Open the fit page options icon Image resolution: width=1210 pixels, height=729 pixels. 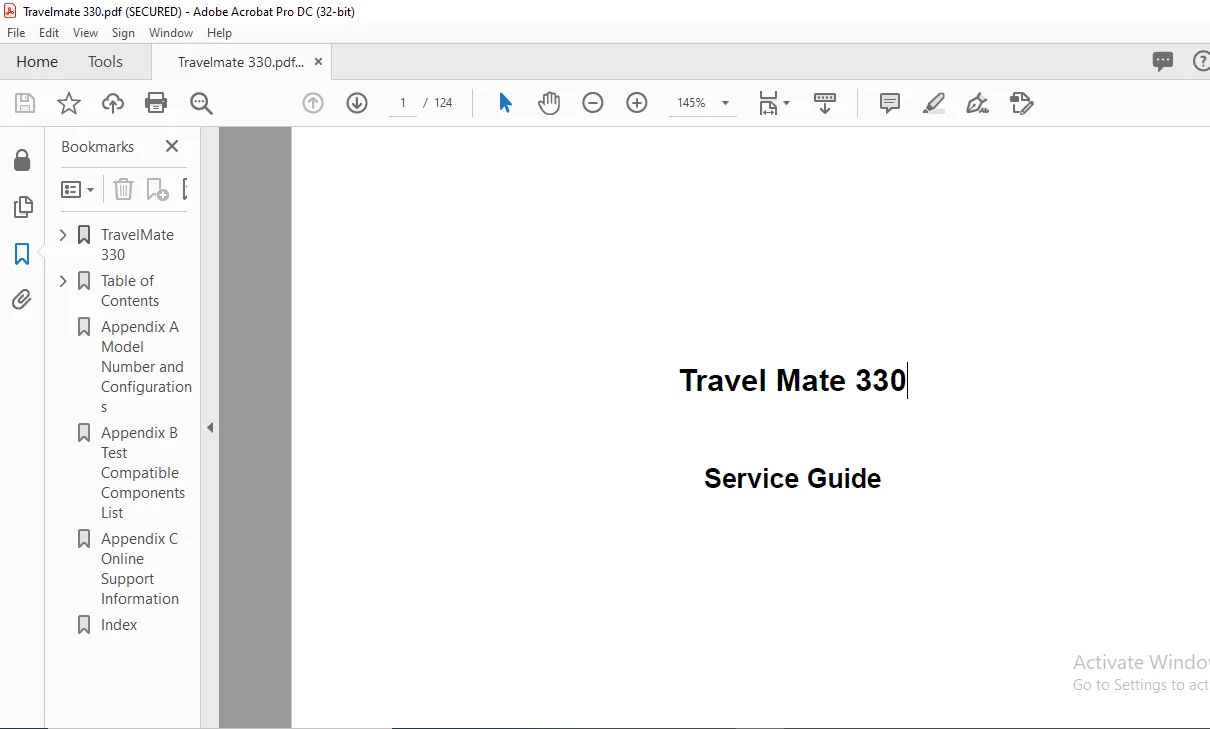(773, 103)
